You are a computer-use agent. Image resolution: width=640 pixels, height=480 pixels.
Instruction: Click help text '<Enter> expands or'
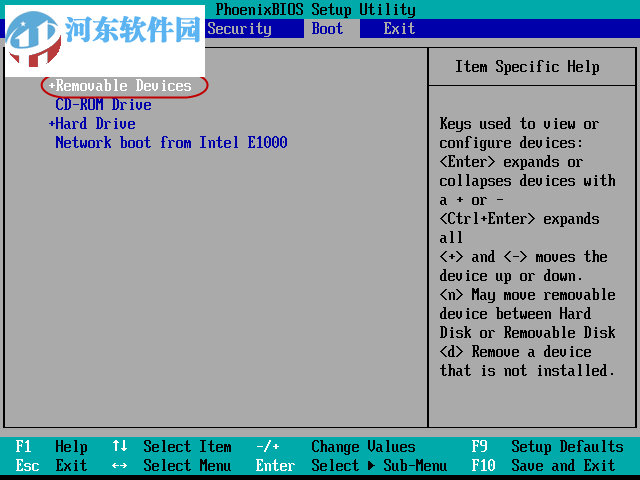(x=511, y=162)
